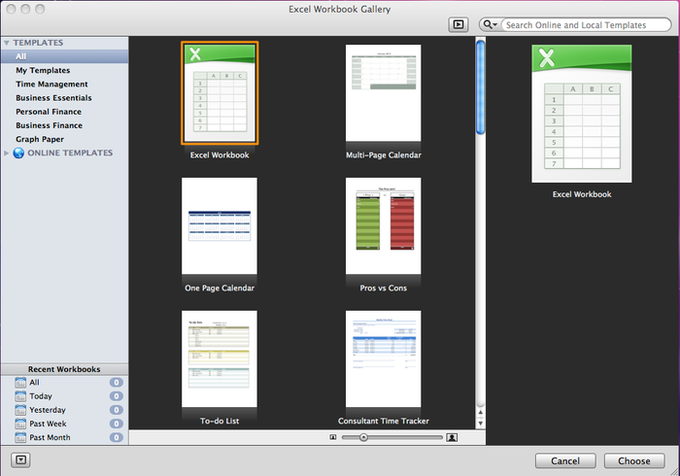Select the One Page Calendar template
Image resolution: width=680 pixels, height=476 pixels.
click(219, 226)
